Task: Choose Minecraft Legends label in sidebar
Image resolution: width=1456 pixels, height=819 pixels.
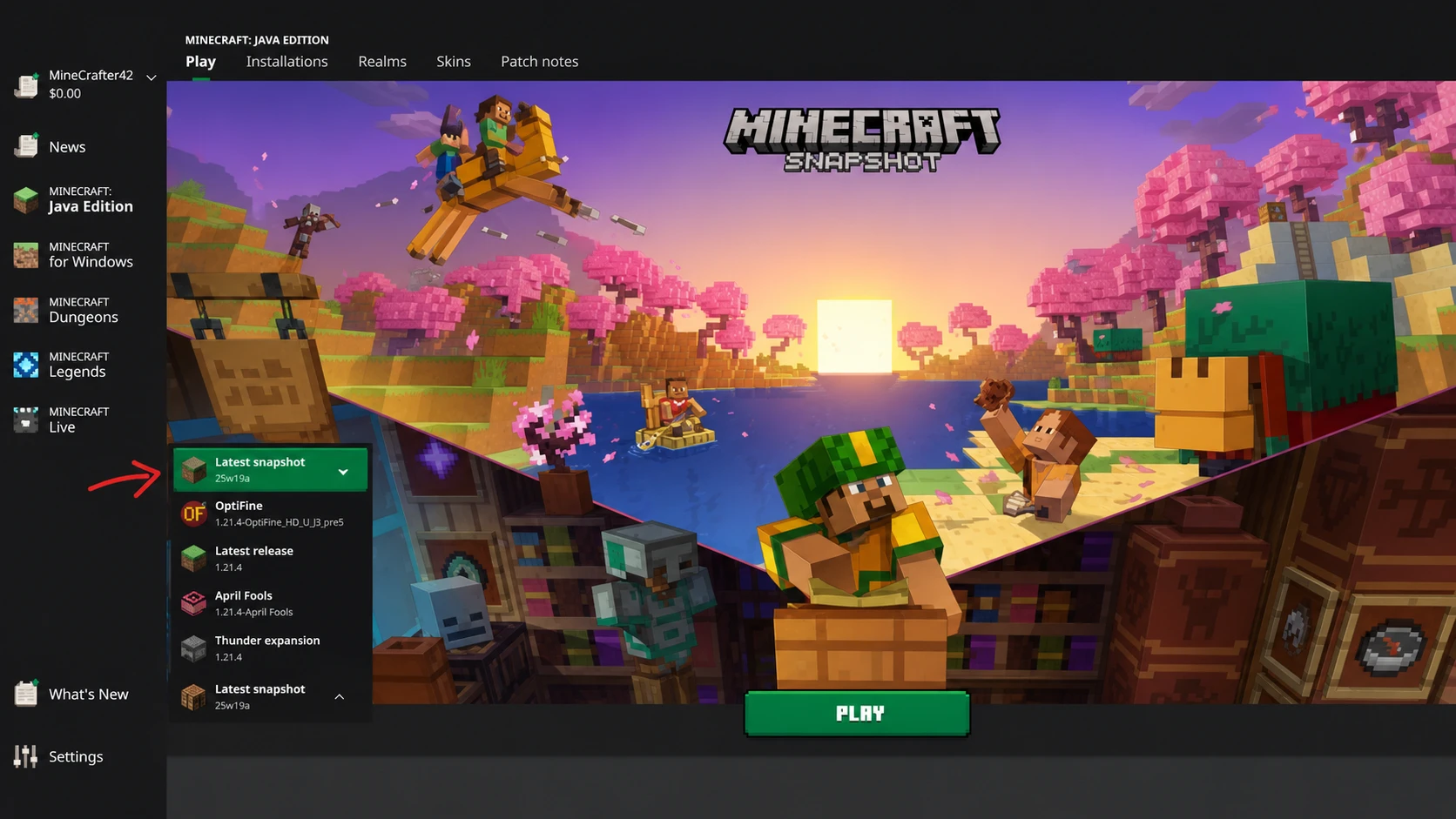Action: 79,365
